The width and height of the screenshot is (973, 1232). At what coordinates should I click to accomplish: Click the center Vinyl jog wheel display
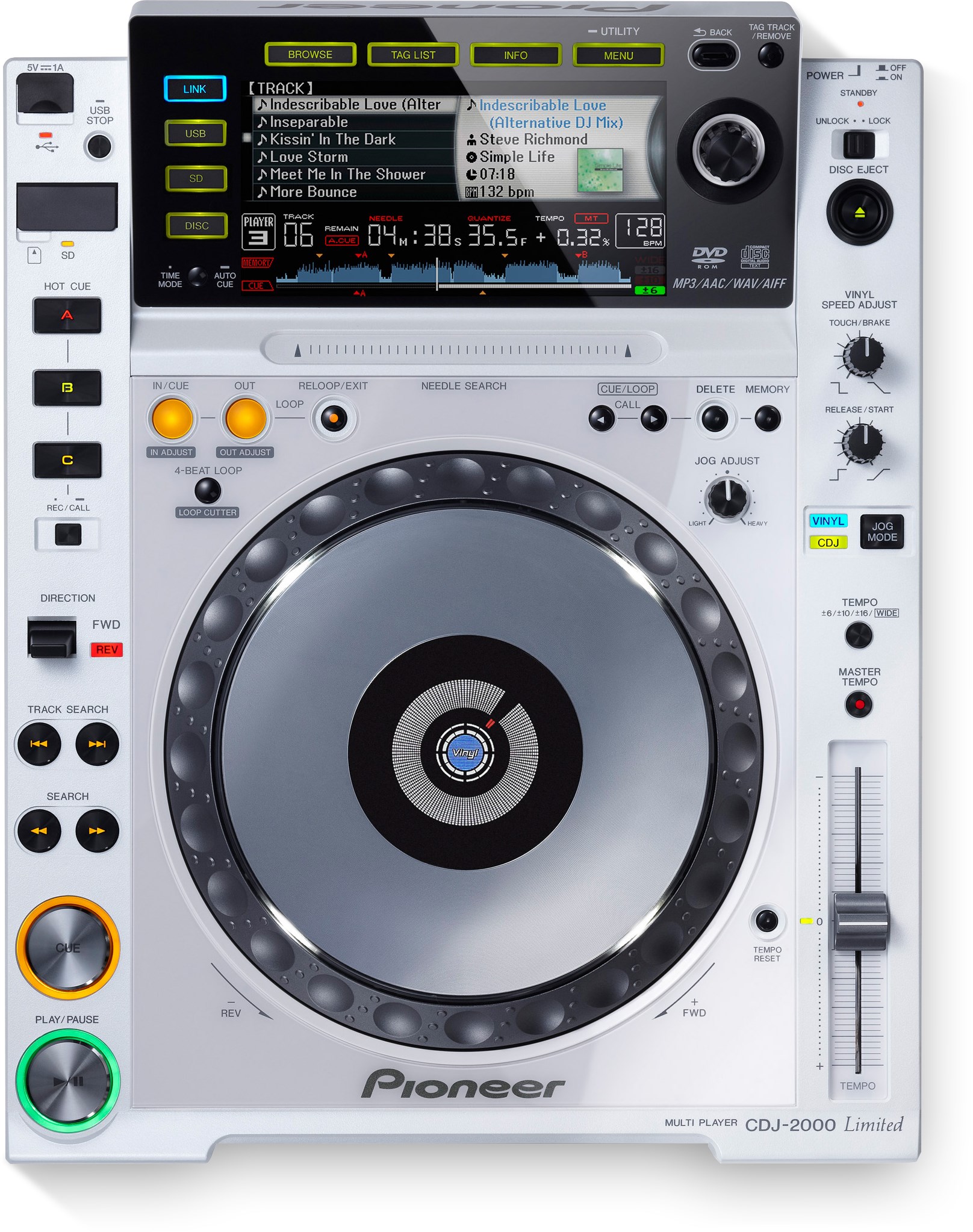pos(465,753)
